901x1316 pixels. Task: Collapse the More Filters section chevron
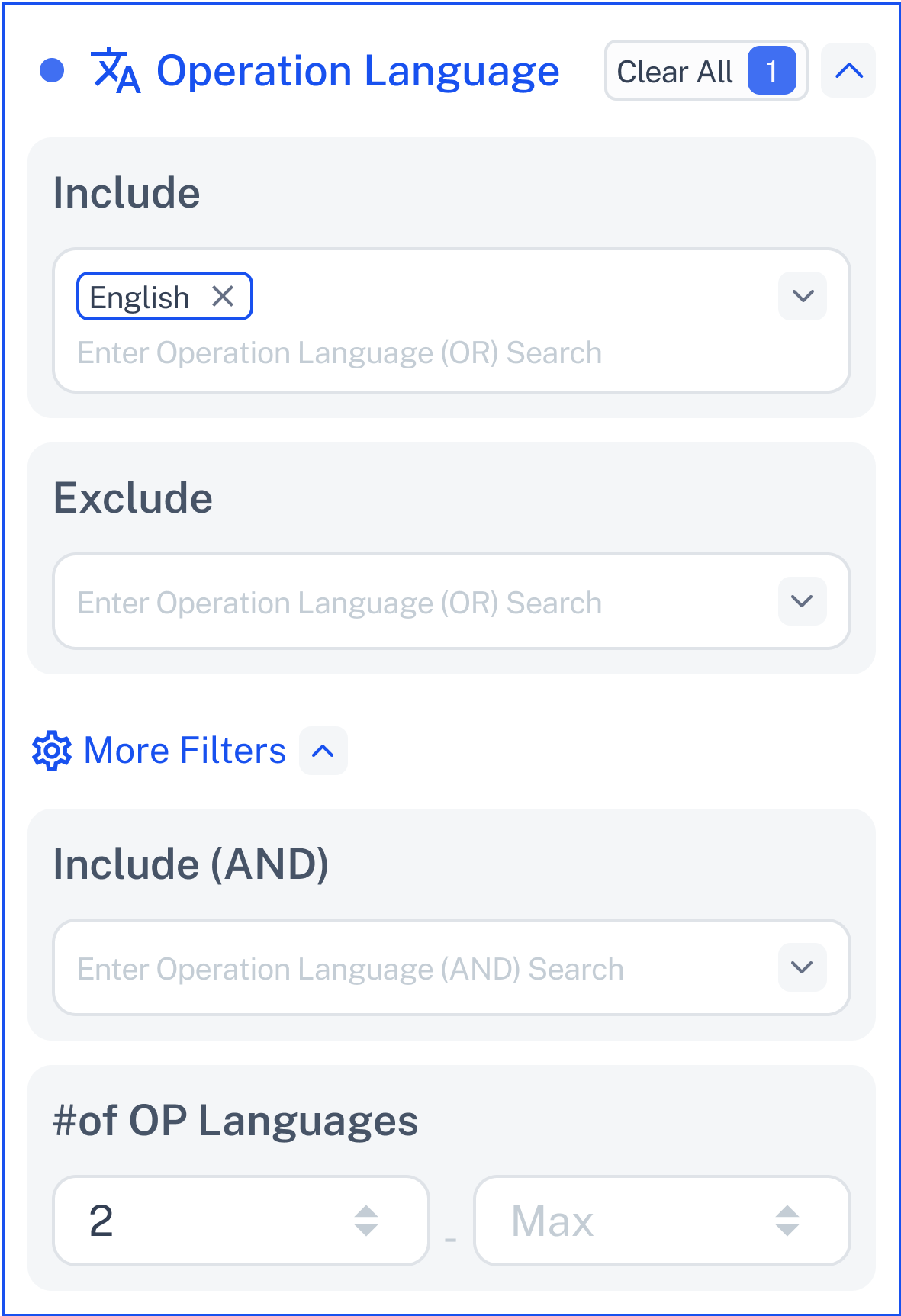pos(323,751)
